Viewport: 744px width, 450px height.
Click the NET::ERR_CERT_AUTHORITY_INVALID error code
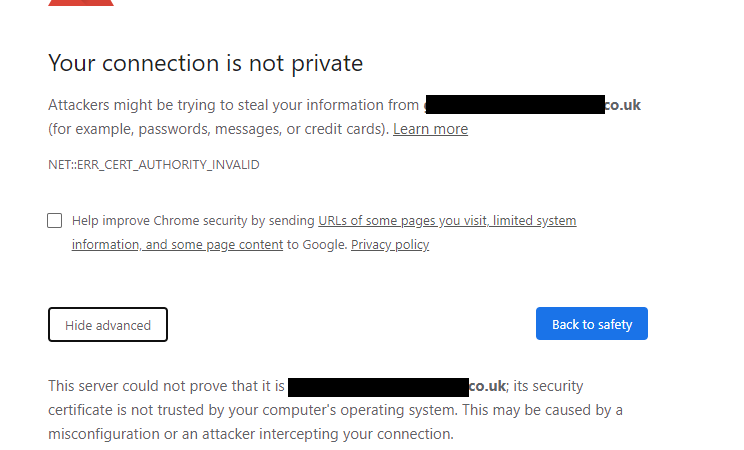(x=154, y=165)
